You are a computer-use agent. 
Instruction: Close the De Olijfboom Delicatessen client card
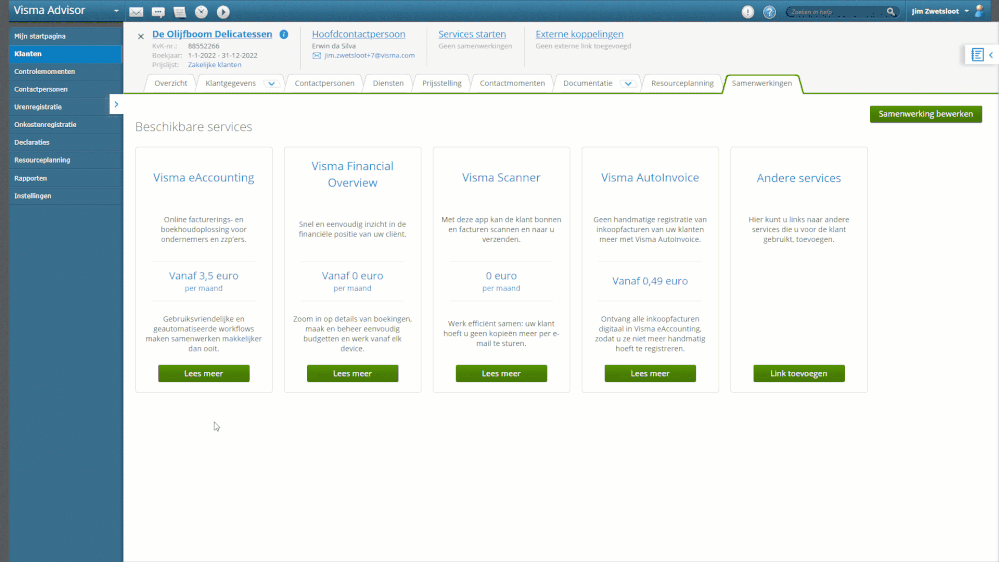[141, 36]
